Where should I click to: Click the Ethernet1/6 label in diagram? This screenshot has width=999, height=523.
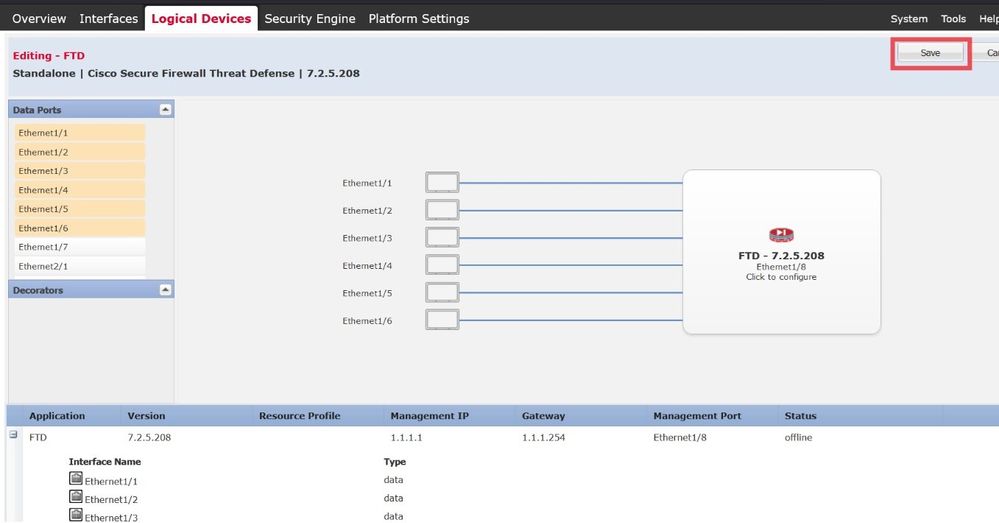367,320
